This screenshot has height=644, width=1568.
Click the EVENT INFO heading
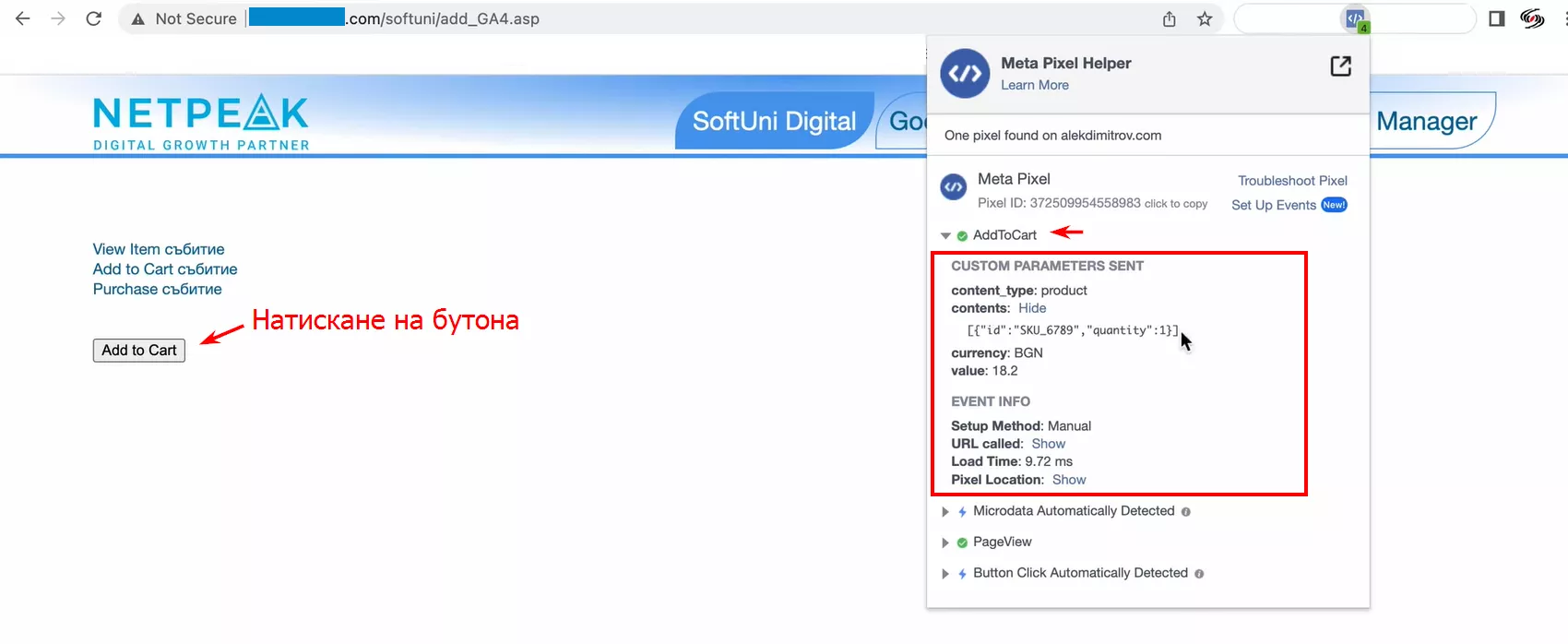(991, 401)
